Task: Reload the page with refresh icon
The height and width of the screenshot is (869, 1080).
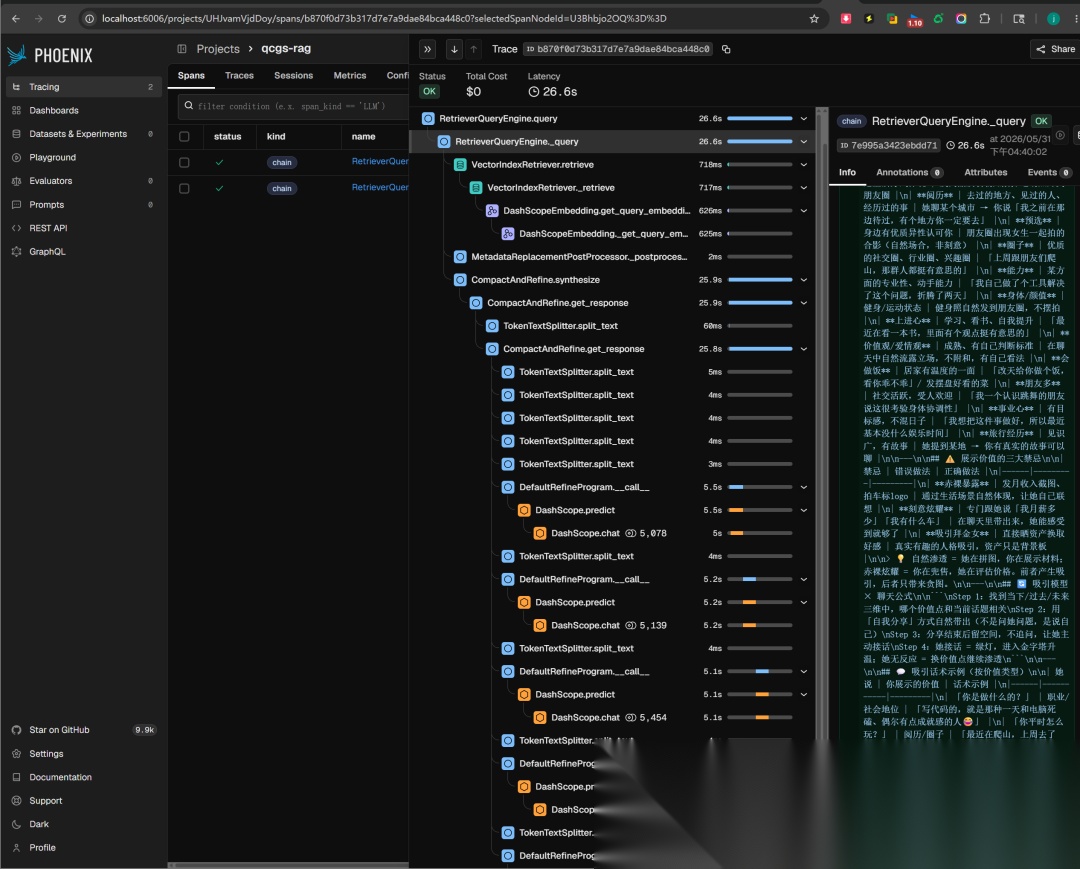Action: (62, 19)
